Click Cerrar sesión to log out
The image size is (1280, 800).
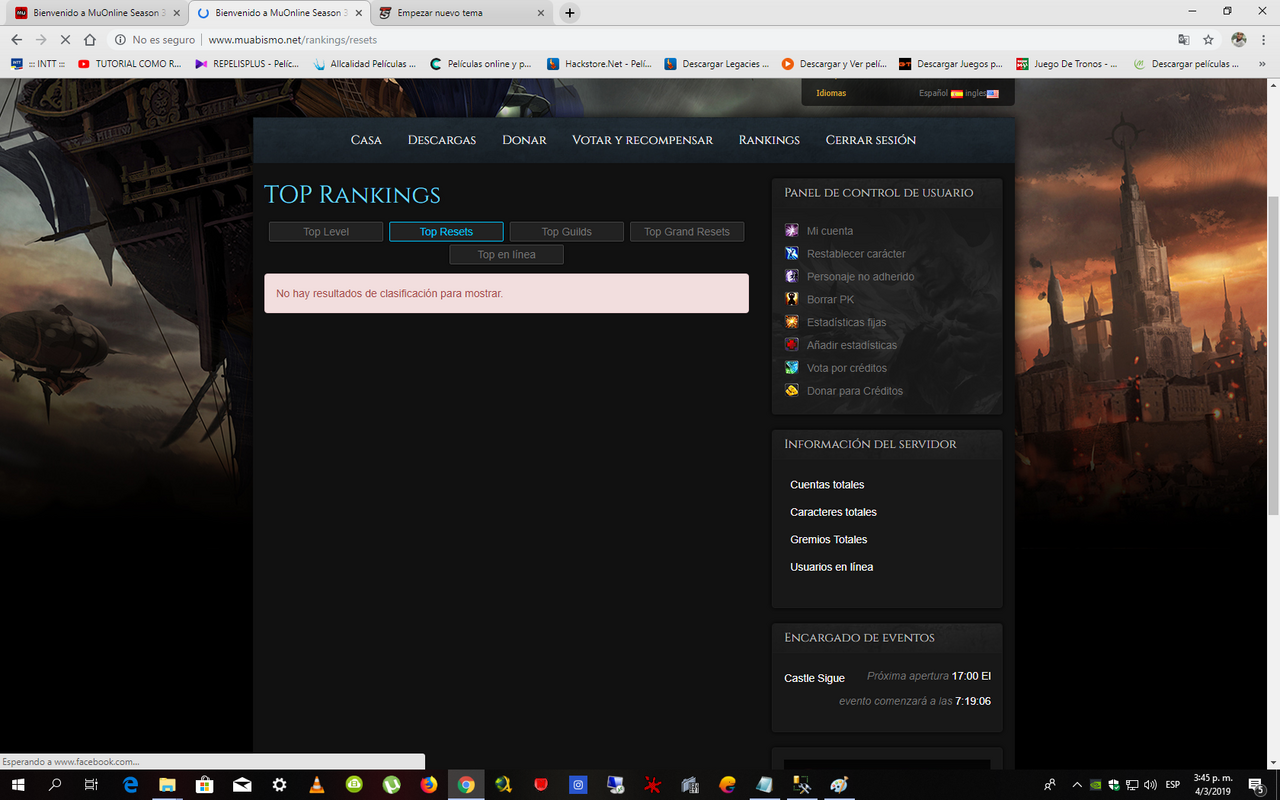pyautogui.click(x=871, y=140)
